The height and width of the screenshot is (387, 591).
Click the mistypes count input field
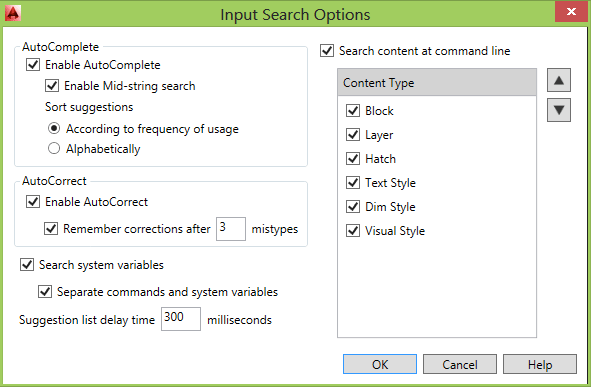coord(231,228)
